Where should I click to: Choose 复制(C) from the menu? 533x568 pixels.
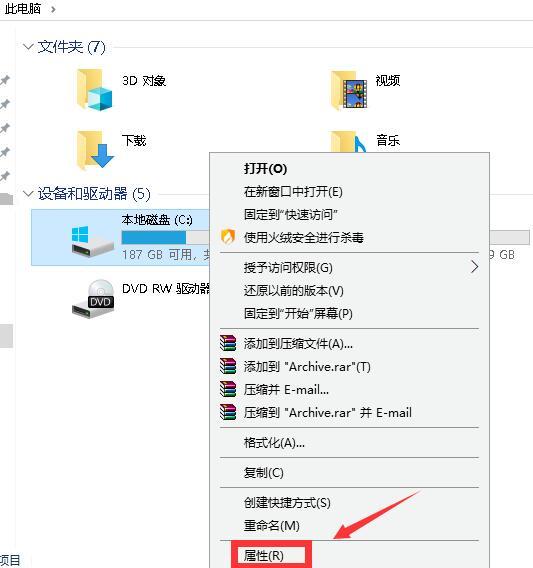[x=263, y=473]
